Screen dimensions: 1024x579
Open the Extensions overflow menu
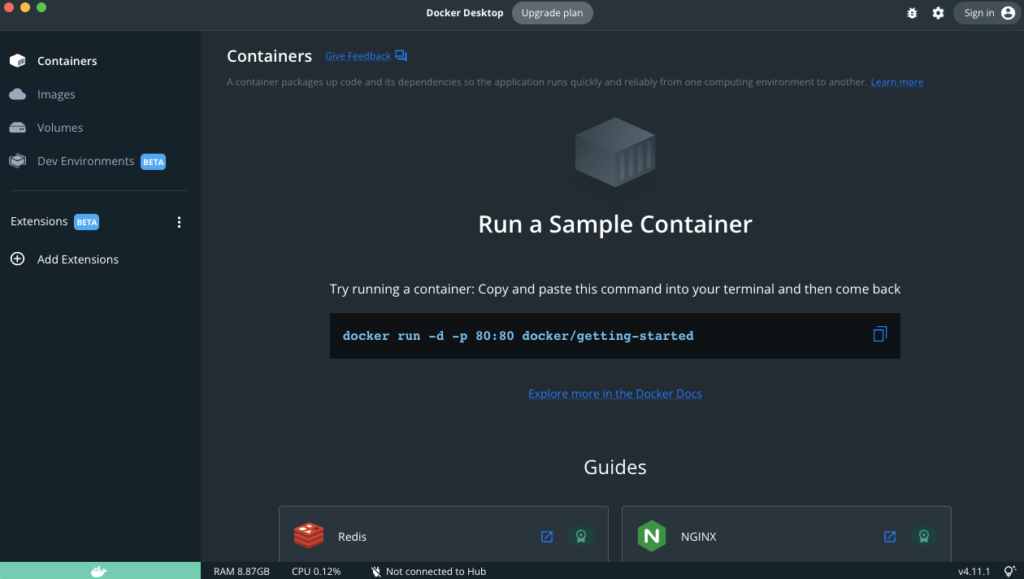tap(179, 222)
